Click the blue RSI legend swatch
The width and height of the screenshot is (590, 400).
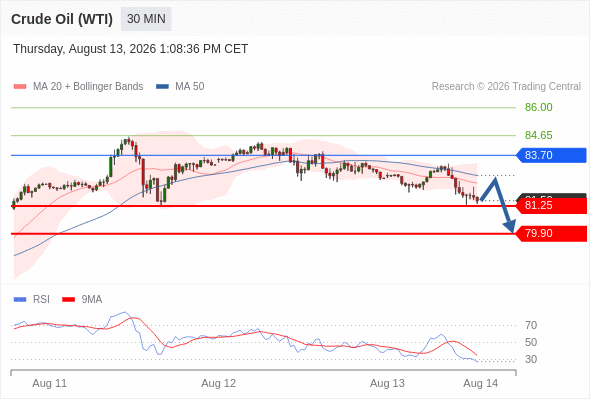tap(20, 300)
